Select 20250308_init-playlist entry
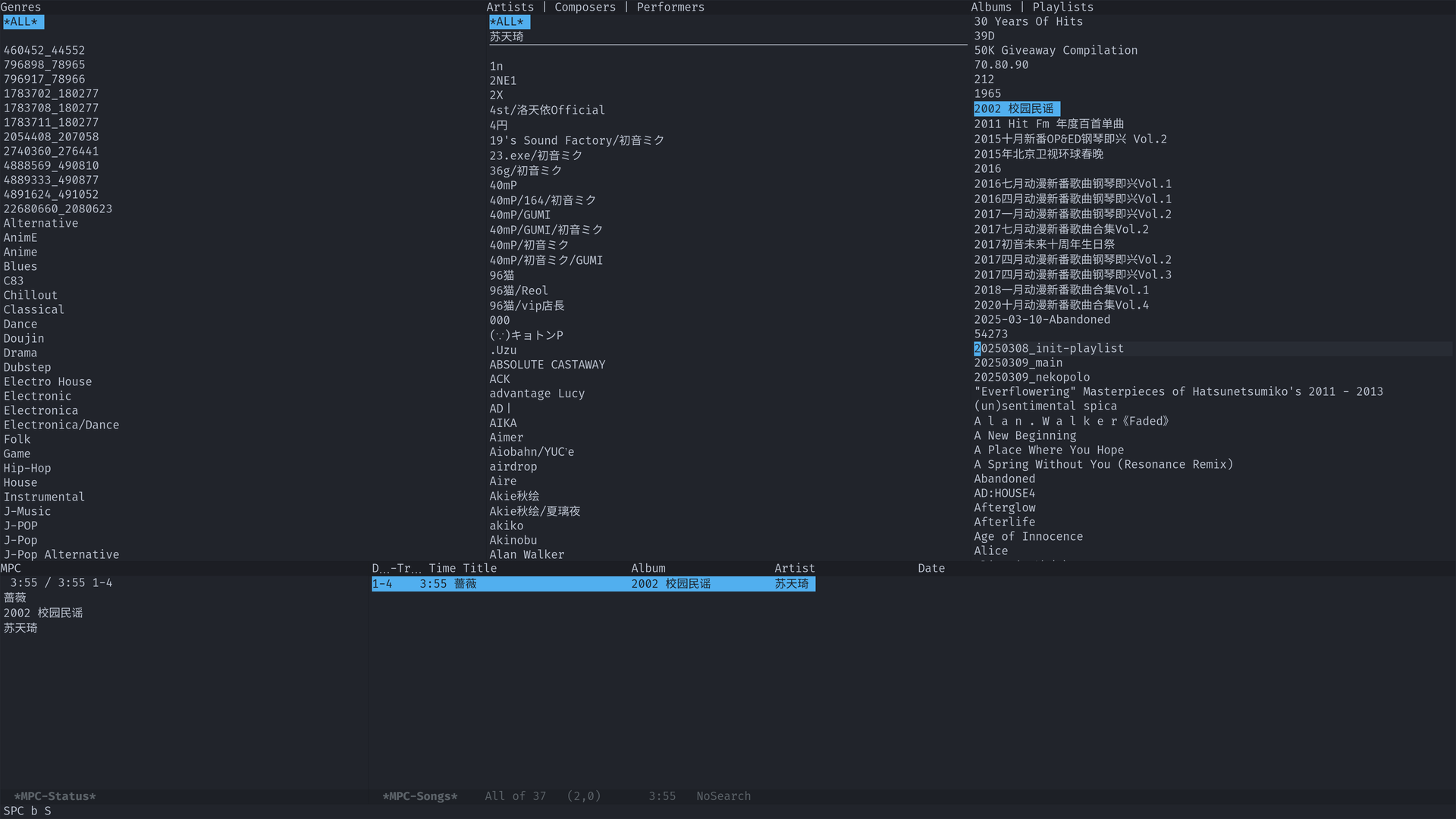Viewport: 1456px width, 819px height. tap(1049, 348)
